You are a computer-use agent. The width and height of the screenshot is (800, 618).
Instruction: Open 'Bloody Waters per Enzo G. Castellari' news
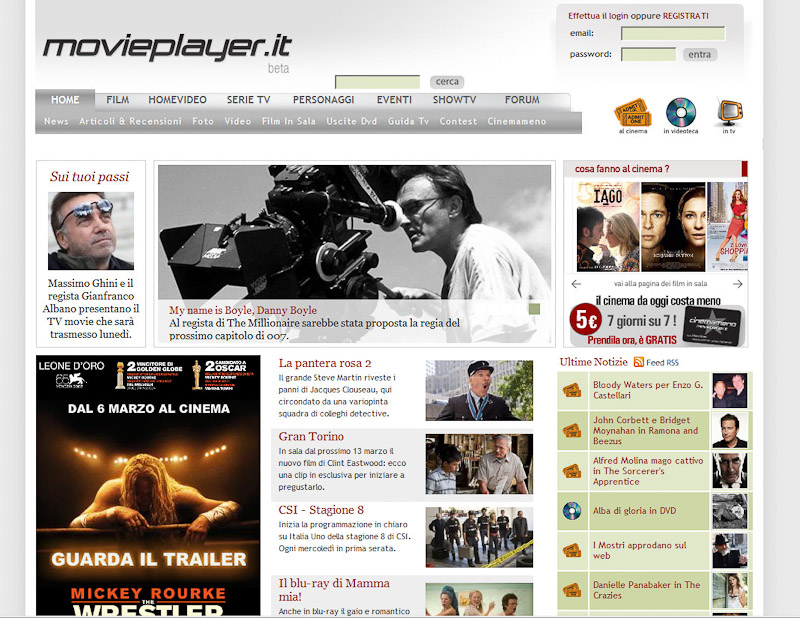(648, 390)
